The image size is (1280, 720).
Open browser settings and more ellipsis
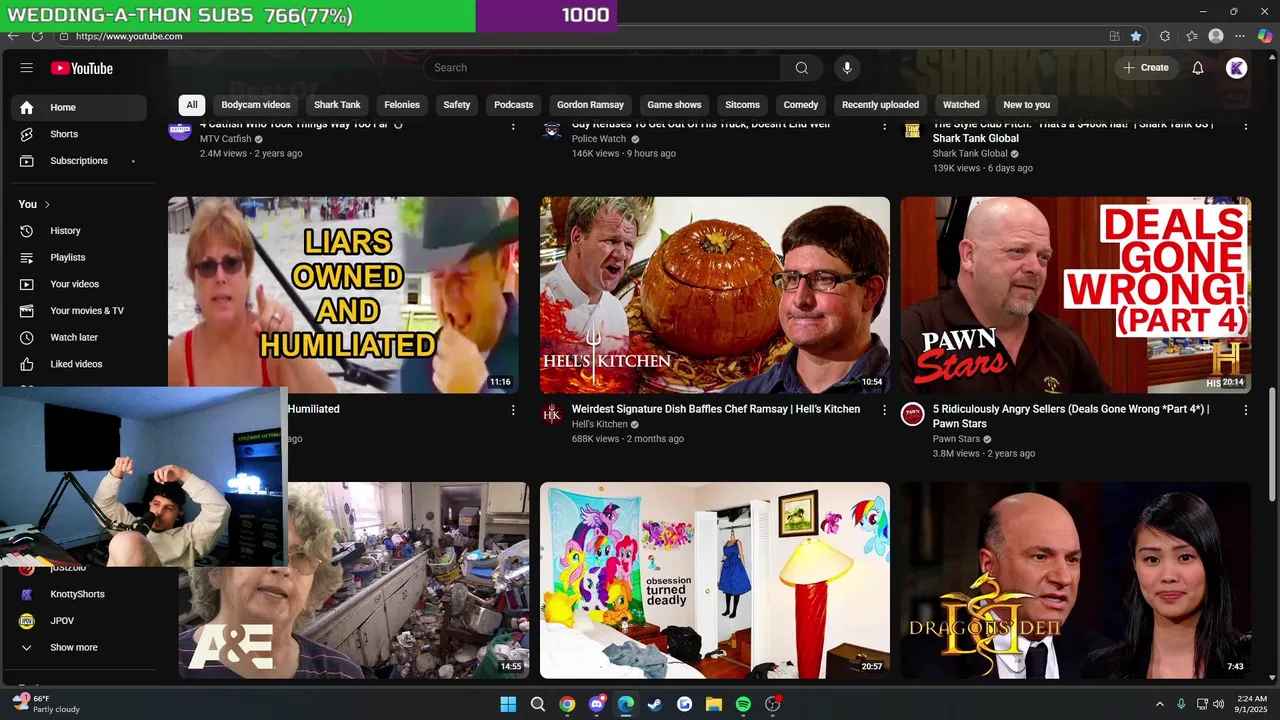[1240, 36]
